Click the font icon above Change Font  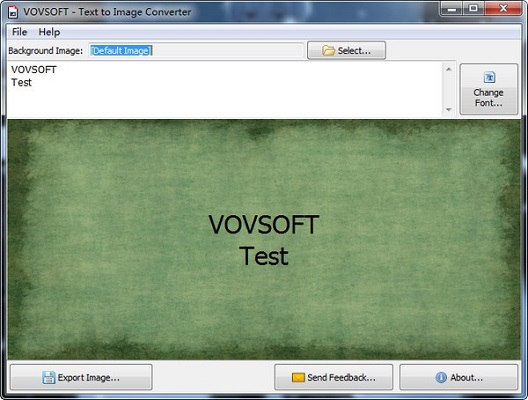(489, 77)
